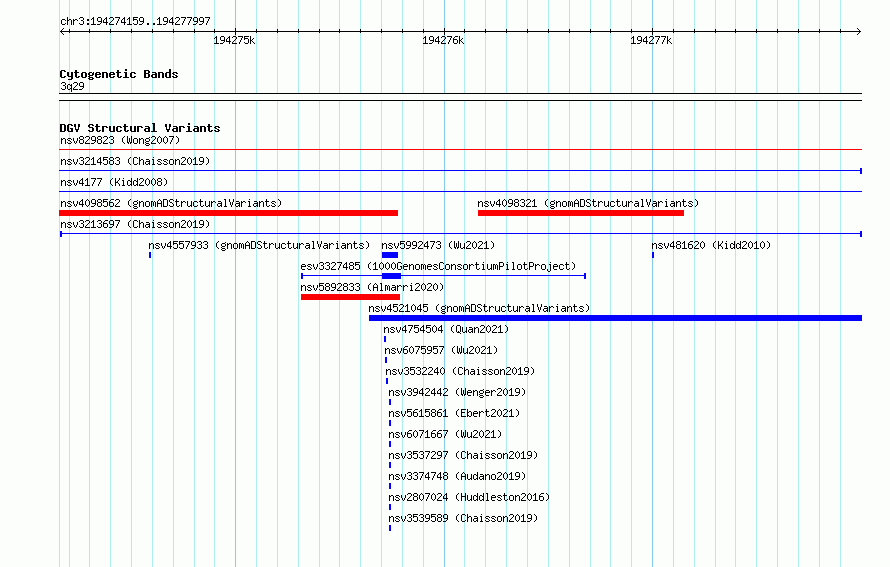The height and width of the screenshot is (567, 890).
Task: Click the nsv829823 (Wong2007) variant label
Action: coord(120,140)
